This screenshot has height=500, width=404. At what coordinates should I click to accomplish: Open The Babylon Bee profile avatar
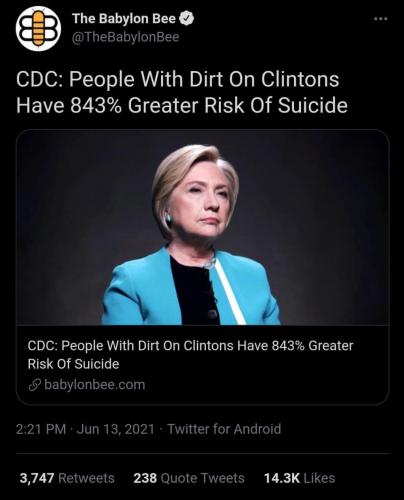(x=38, y=28)
